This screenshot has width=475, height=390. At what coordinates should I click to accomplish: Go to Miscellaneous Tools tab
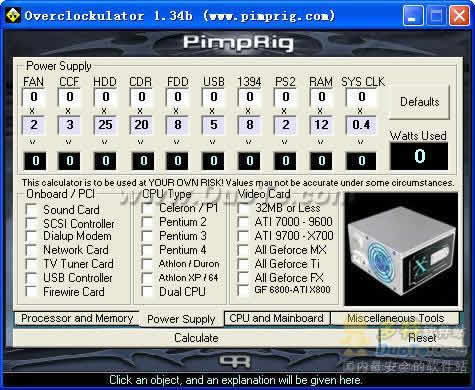tap(395, 318)
